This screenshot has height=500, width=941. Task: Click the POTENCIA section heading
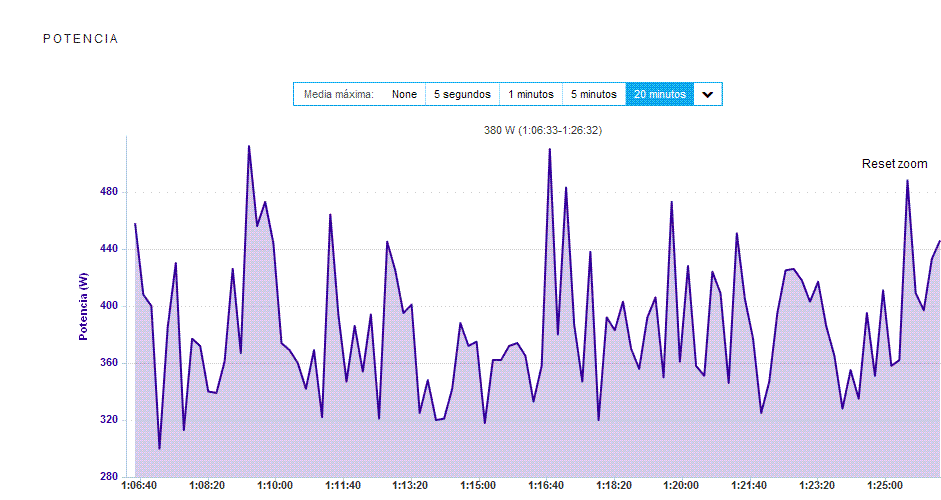click(81, 39)
